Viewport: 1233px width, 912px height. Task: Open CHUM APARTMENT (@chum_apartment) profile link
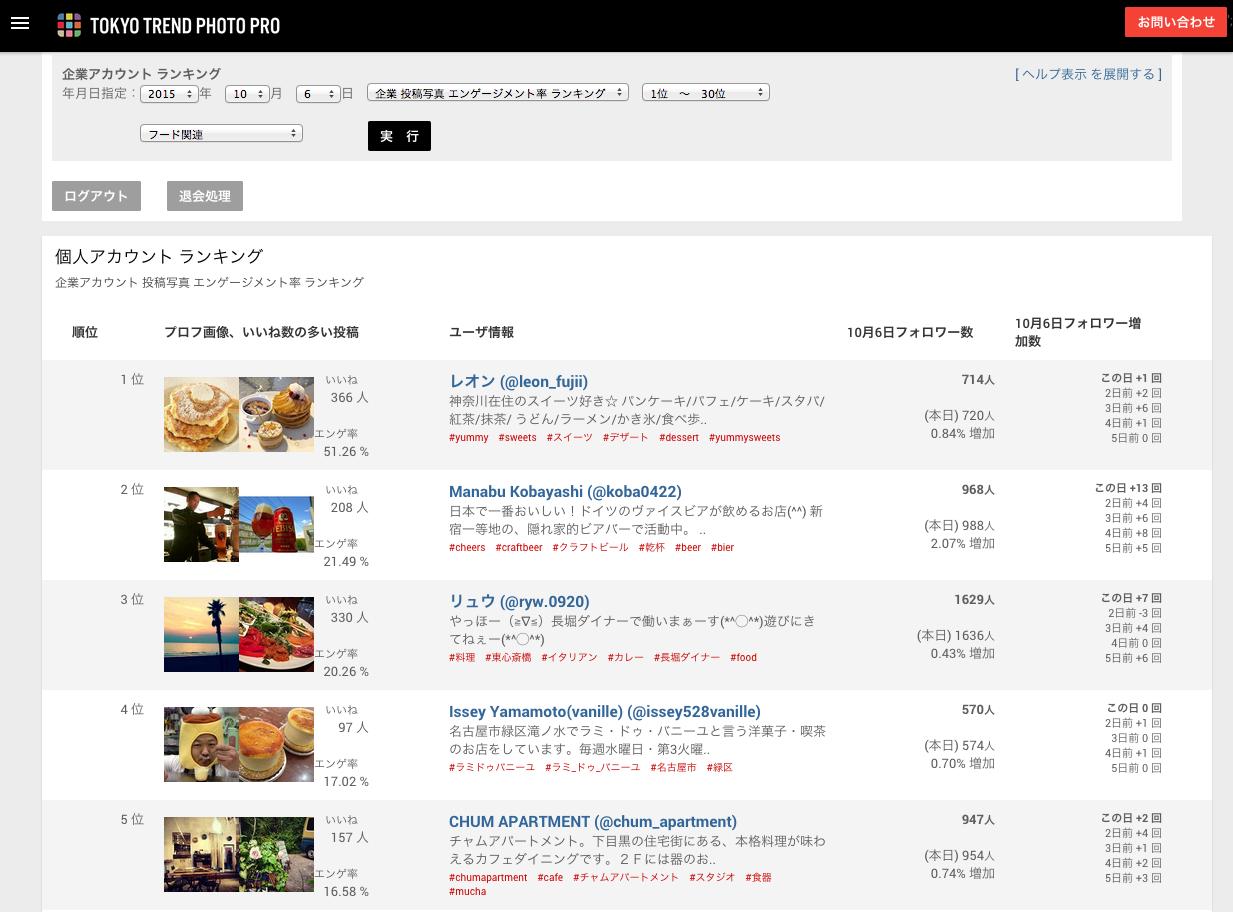coord(593,821)
